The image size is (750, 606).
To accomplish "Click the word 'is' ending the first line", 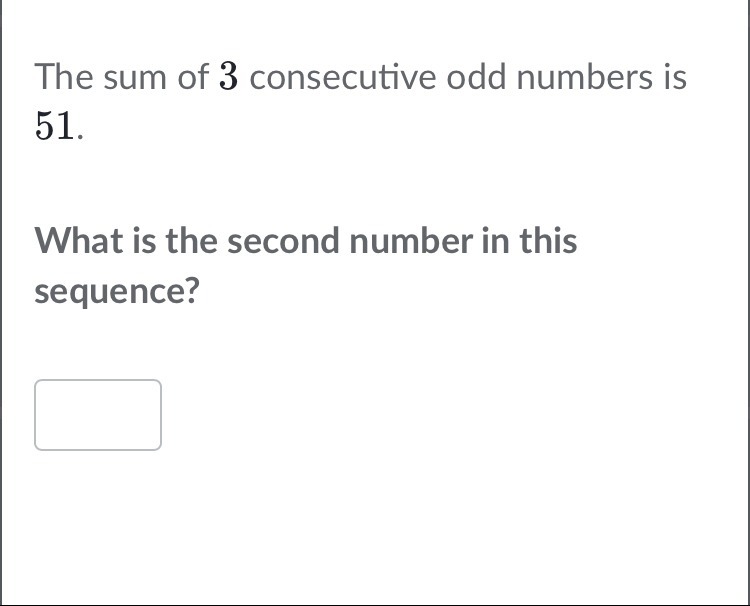I will tap(675, 77).
